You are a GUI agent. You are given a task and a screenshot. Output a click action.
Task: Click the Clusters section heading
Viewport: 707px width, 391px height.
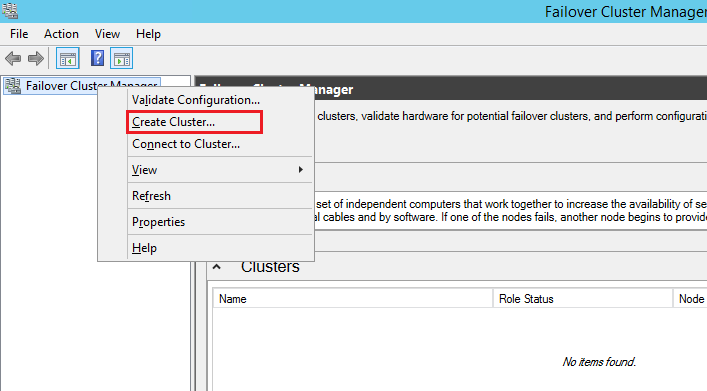click(x=270, y=267)
